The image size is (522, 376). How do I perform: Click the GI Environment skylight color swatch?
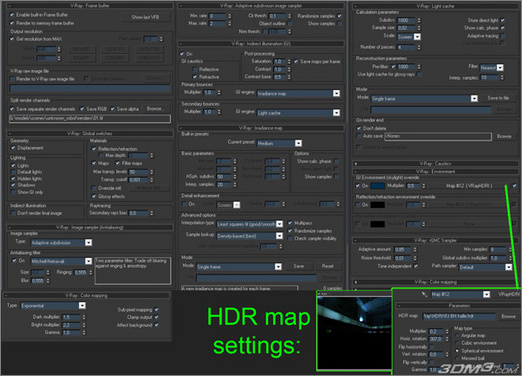pyautogui.click(x=377, y=186)
